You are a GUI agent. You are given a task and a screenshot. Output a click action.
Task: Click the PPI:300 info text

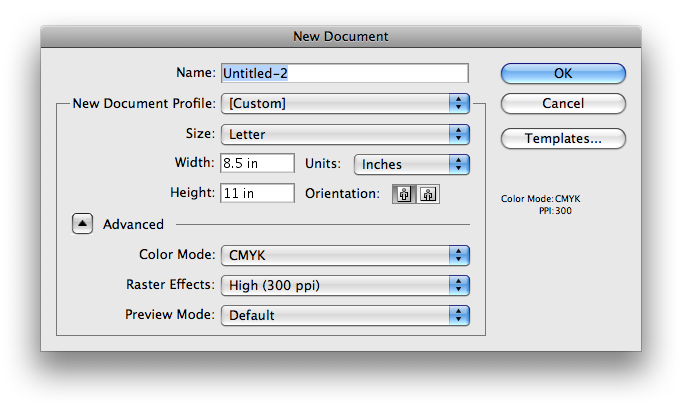coord(555,211)
